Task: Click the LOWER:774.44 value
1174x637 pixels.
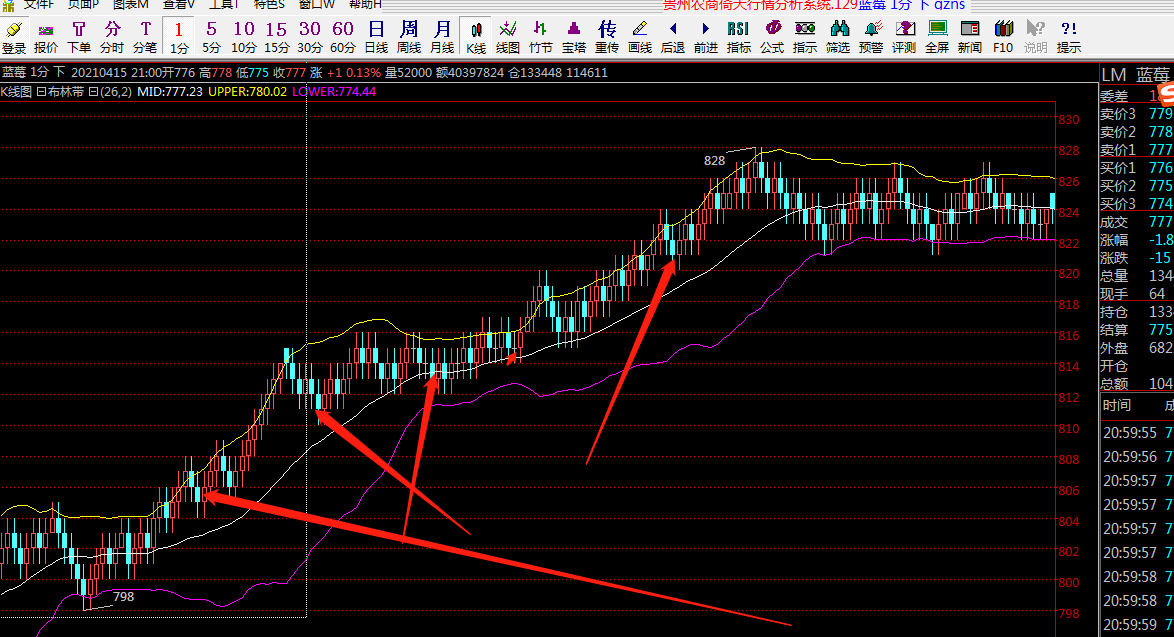Action: coord(334,91)
